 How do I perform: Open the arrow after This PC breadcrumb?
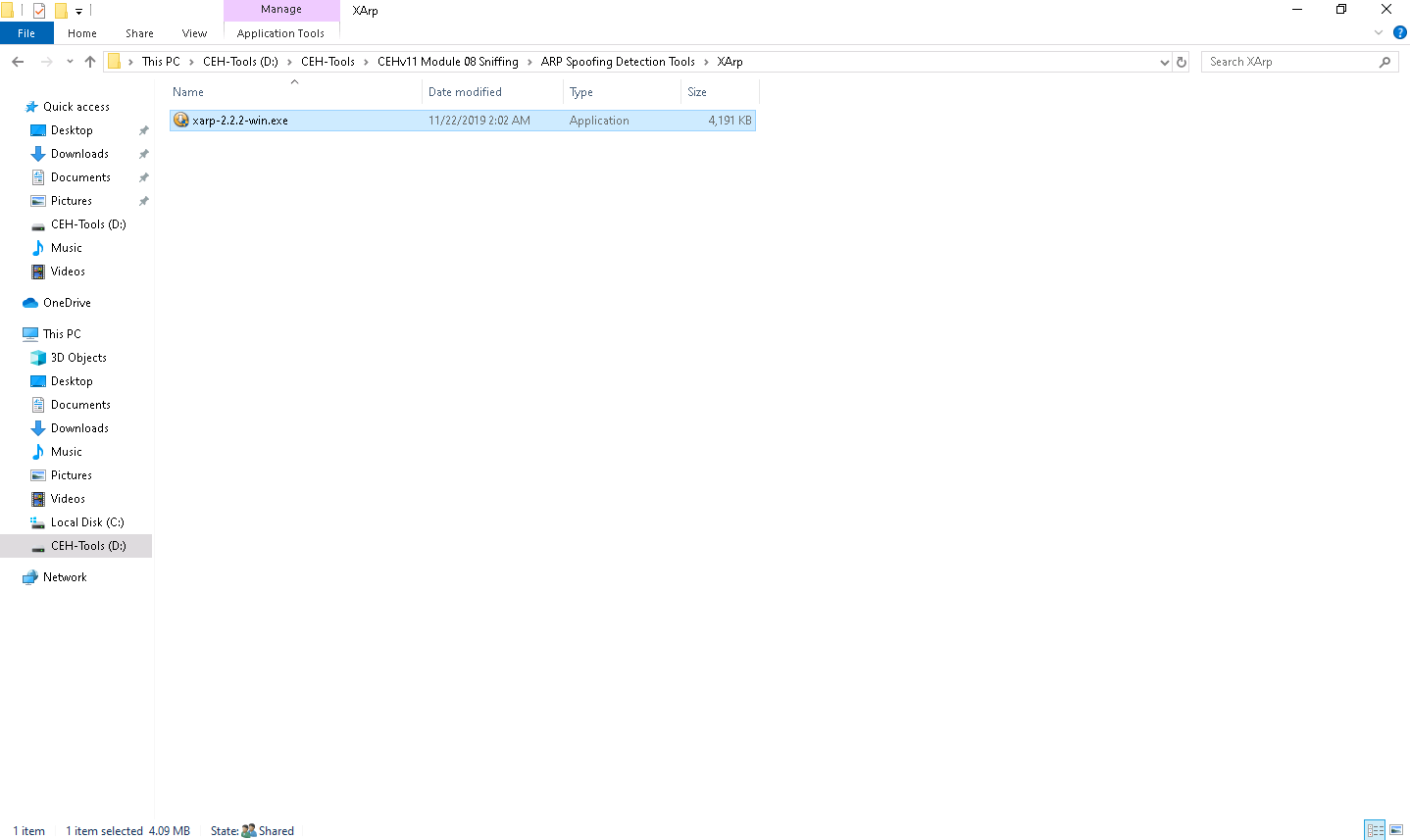[191, 62]
